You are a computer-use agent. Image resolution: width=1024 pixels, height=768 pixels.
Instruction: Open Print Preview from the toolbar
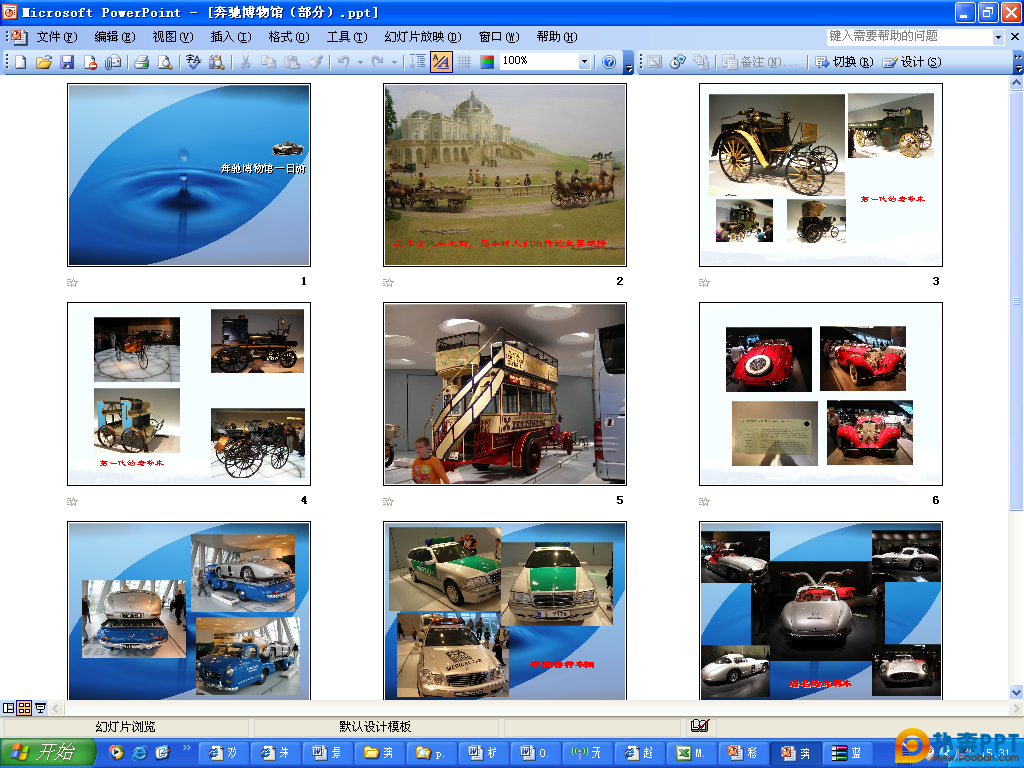(165, 62)
